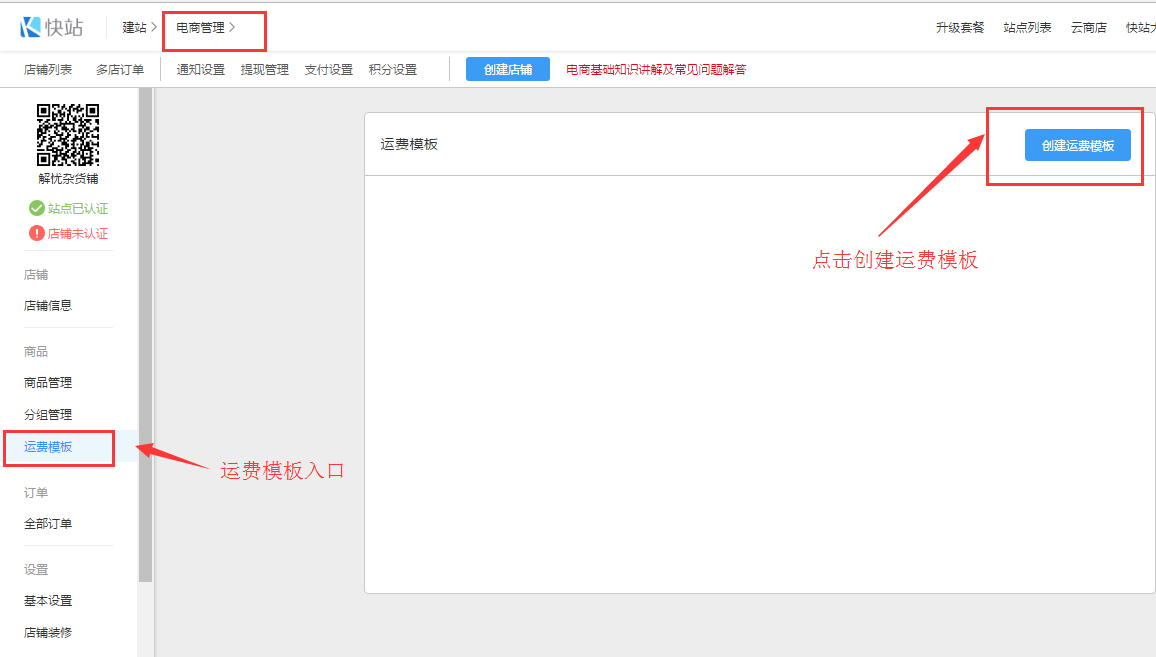Image resolution: width=1156 pixels, height=657 pixels.
Task: Open 商品管理 in the sidebar
Action: pos(48,383)
